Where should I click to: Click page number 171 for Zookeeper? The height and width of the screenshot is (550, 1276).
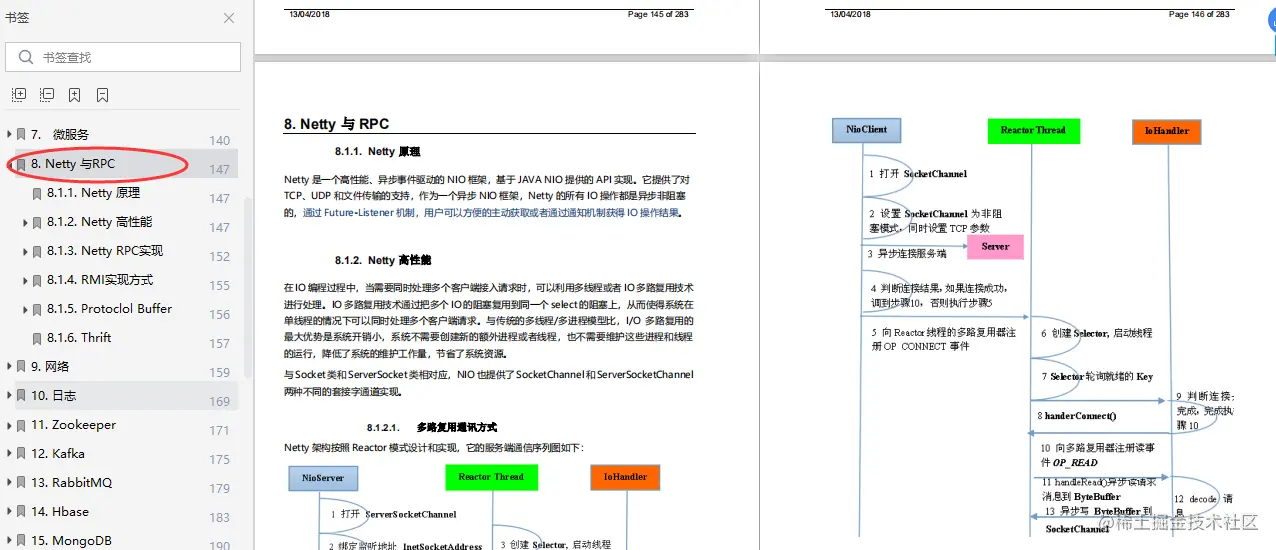220,431
